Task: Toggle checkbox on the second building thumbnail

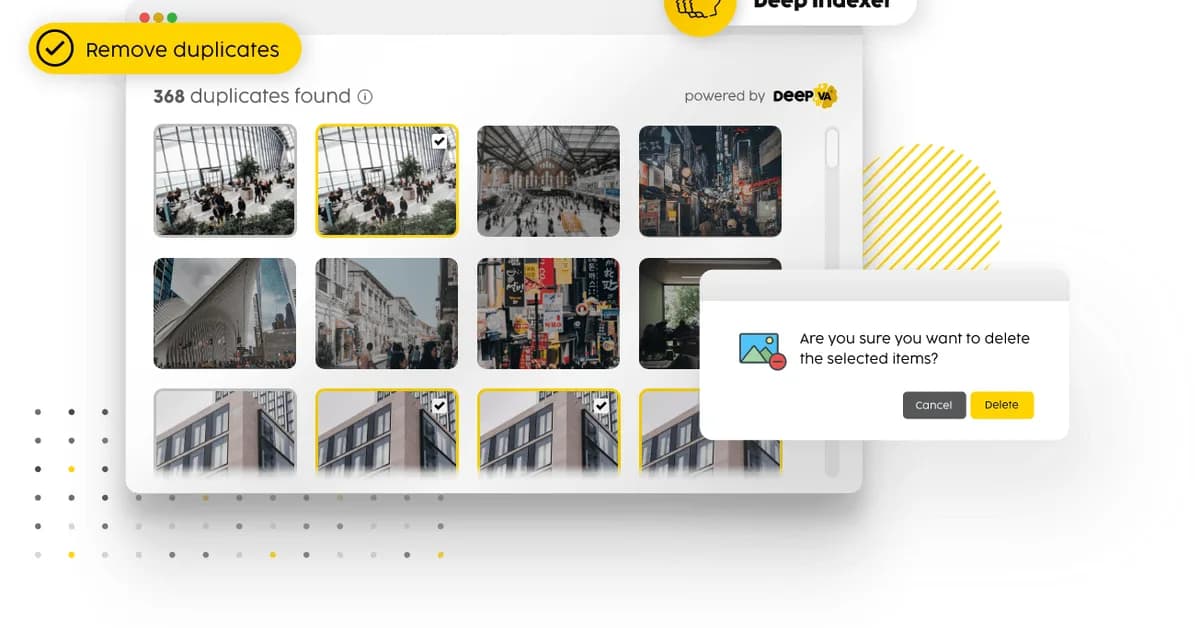Action: coord(440,406)
